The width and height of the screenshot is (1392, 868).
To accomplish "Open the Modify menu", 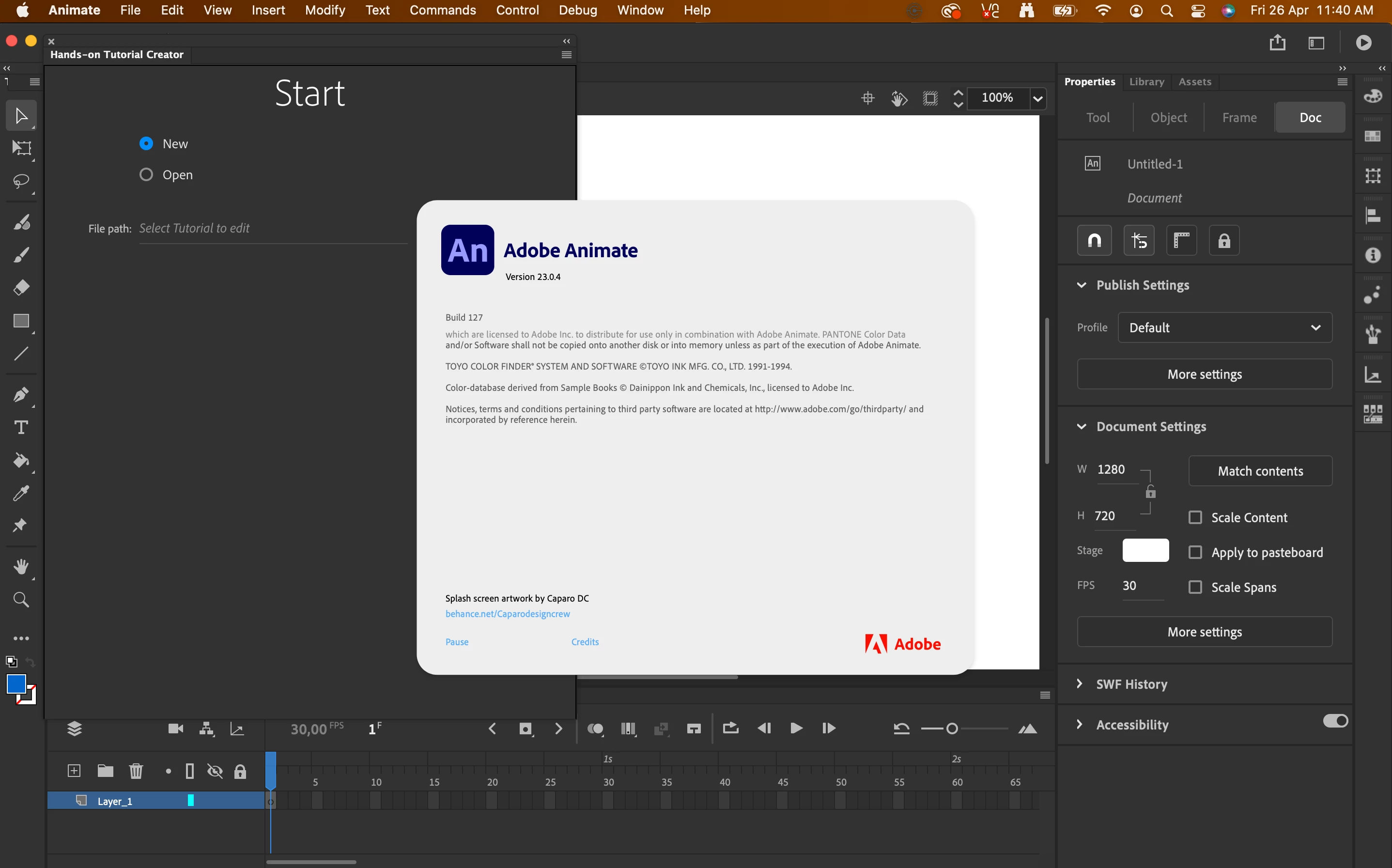I will click(x=325, y=10).
